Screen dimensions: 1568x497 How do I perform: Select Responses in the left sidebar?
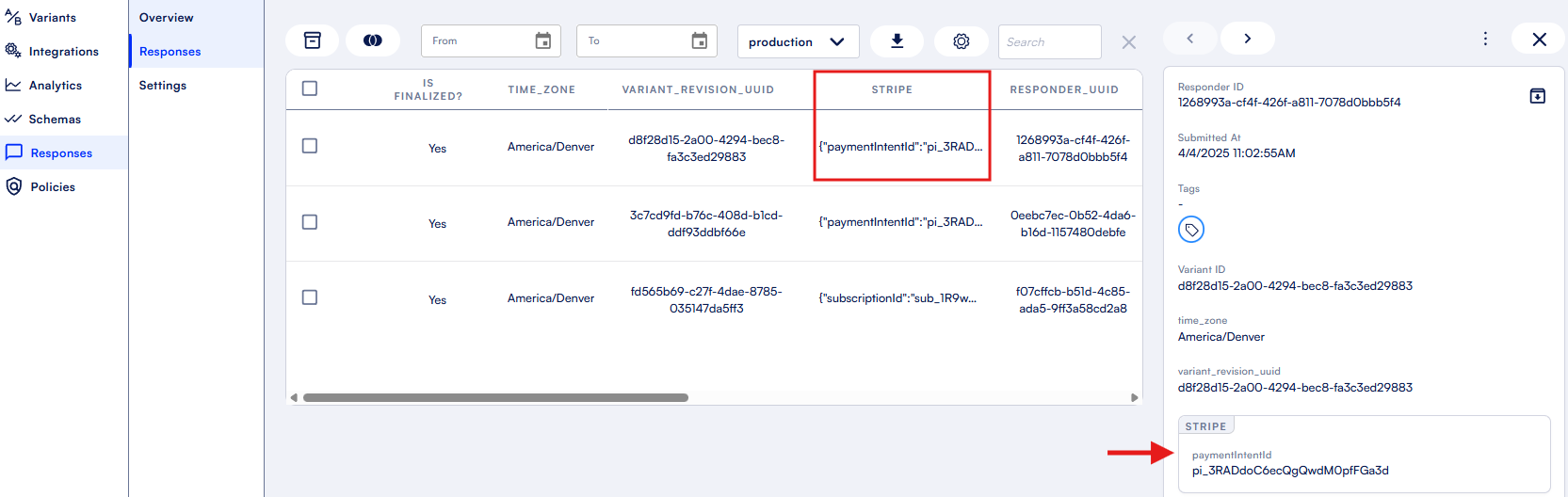click(61, 152)
